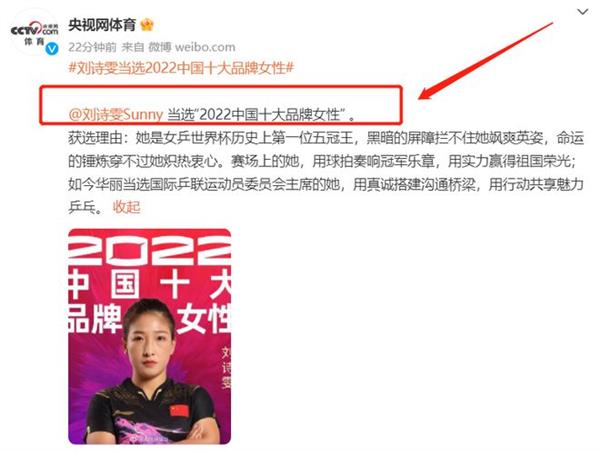This screenshot has height=451, width=600.
Task: Expand the post options chevron menu
Action: point(582,12)
